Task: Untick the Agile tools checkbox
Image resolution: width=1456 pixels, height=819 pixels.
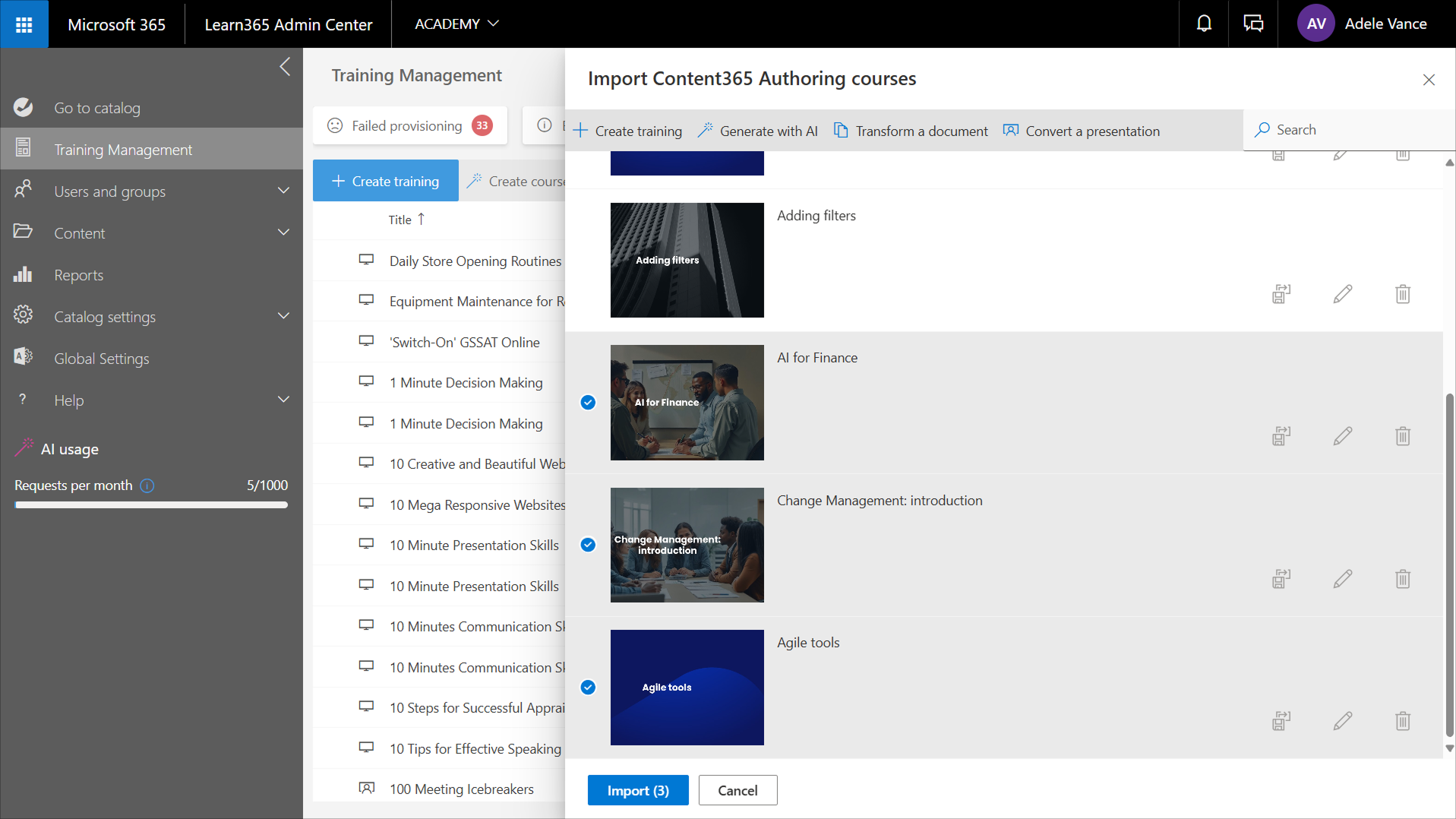Action: tap(588, 688)
